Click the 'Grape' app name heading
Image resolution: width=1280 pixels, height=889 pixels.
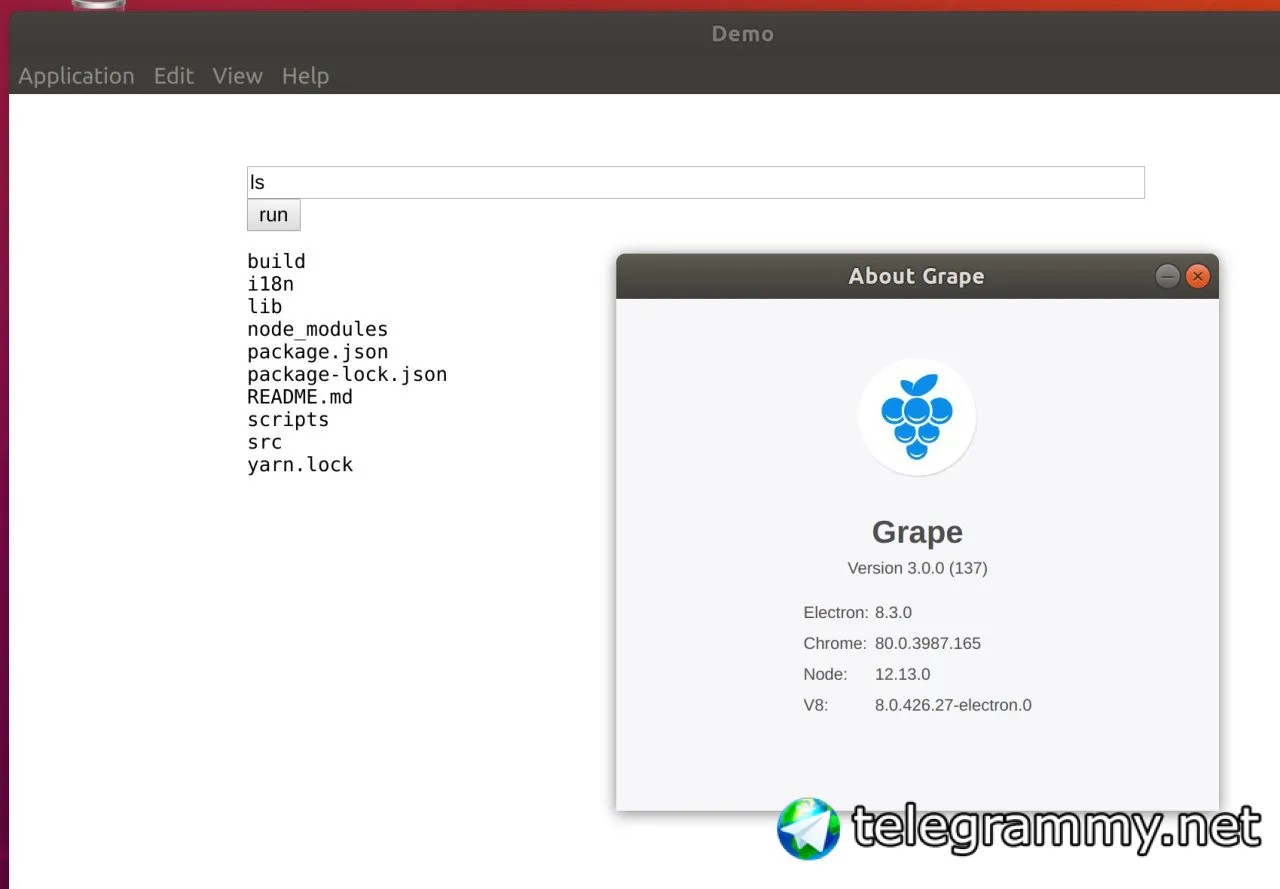point(917,532)
